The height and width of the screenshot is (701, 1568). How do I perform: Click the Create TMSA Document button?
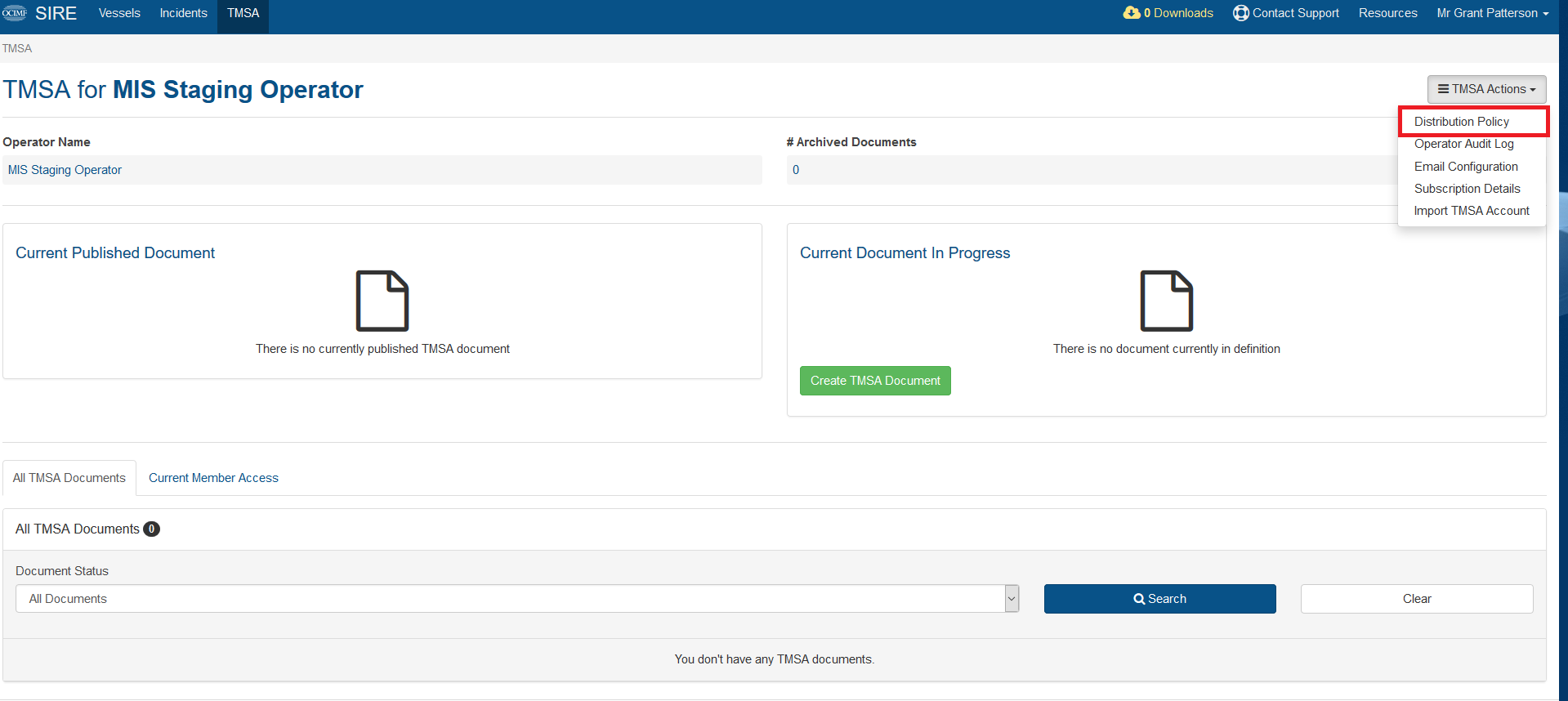[875, 381]
